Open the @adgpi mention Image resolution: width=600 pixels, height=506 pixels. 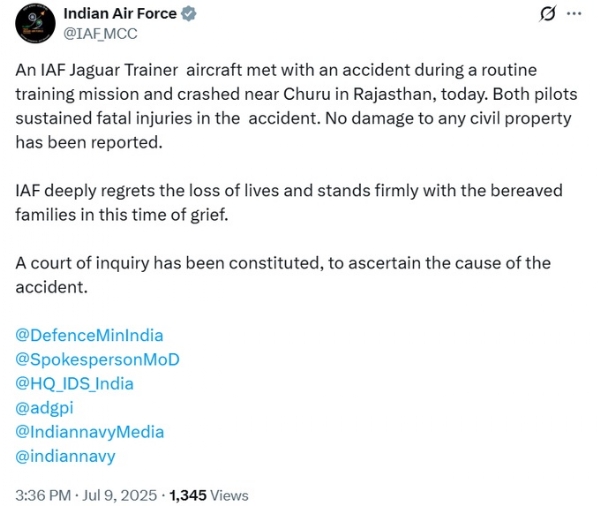click(x=44, y=408)
